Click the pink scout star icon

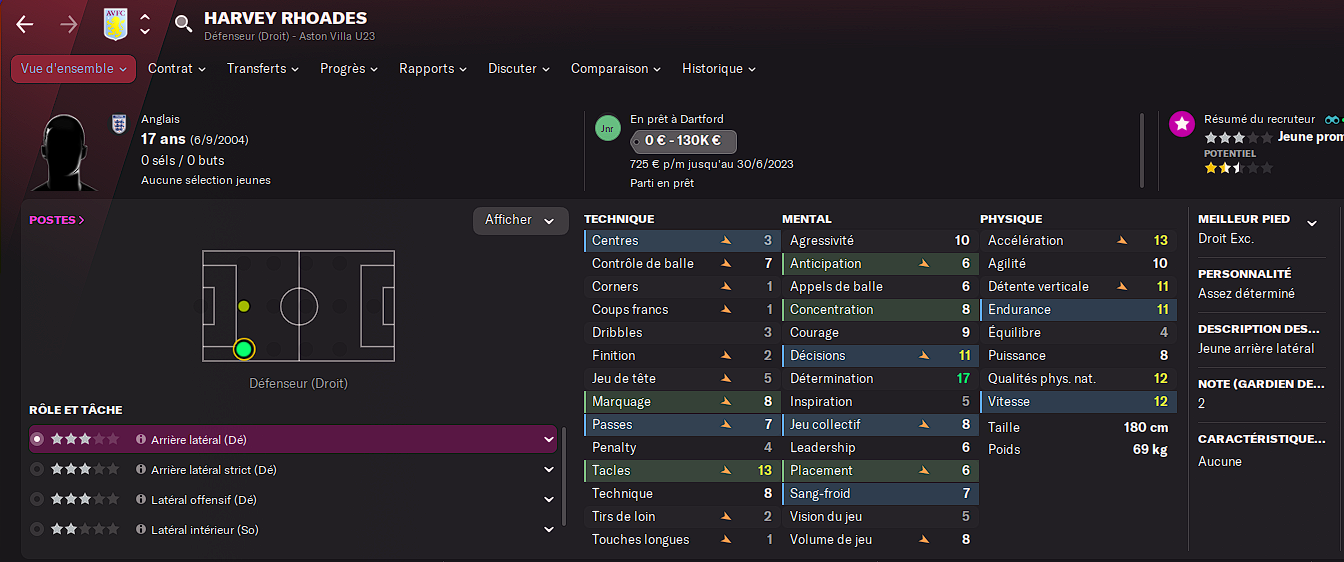tap(1182, 124)
